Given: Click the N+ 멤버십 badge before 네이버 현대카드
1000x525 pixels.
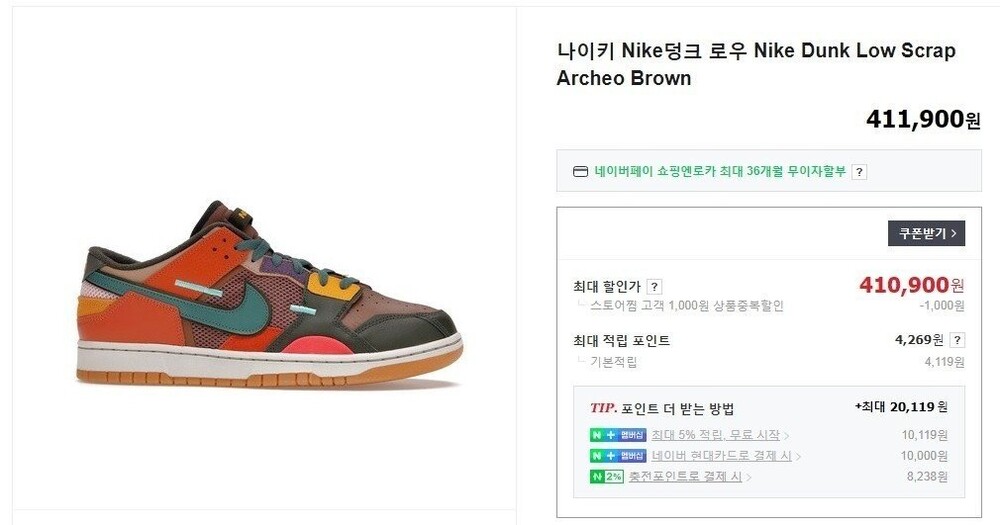Looking at the screenshot, I should tap(617, 456).
